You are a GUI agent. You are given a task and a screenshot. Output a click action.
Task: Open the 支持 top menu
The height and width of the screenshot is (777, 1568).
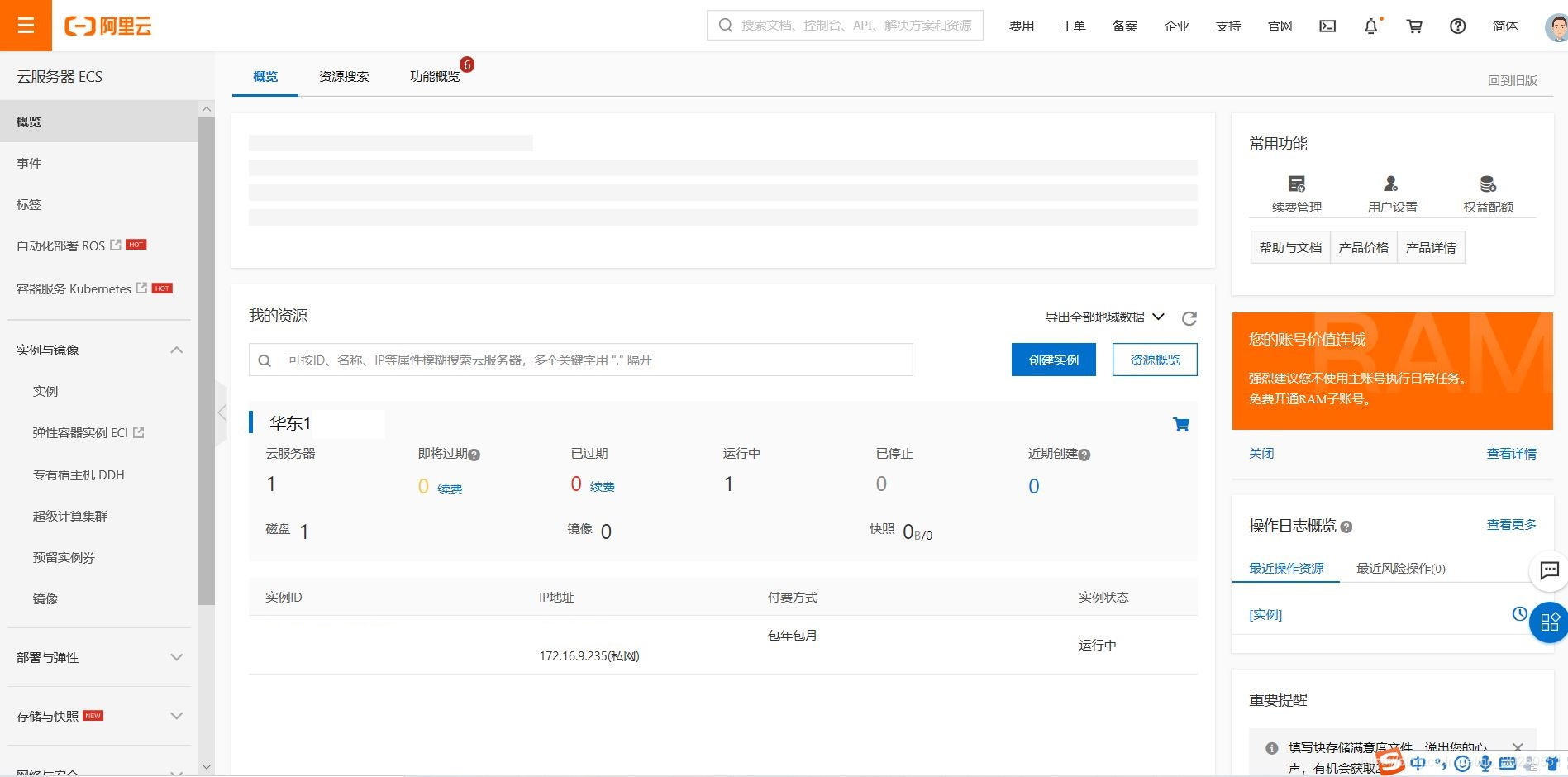(1228, 26)
